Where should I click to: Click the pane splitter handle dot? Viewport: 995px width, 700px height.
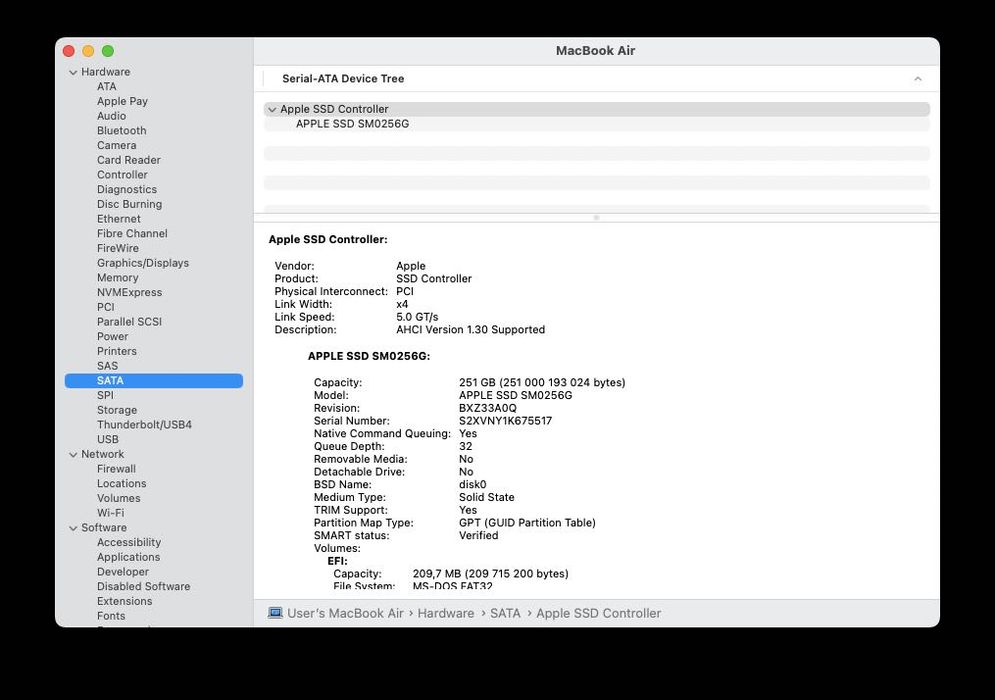(596, 218)
